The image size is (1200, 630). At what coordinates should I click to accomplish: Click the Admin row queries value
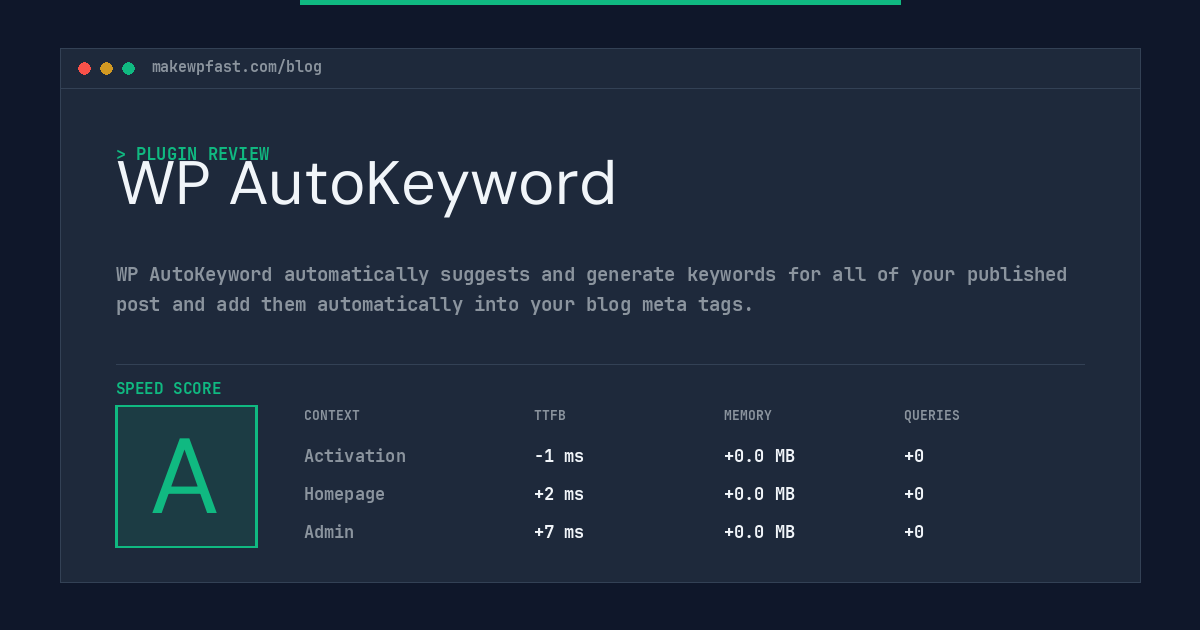914,532
